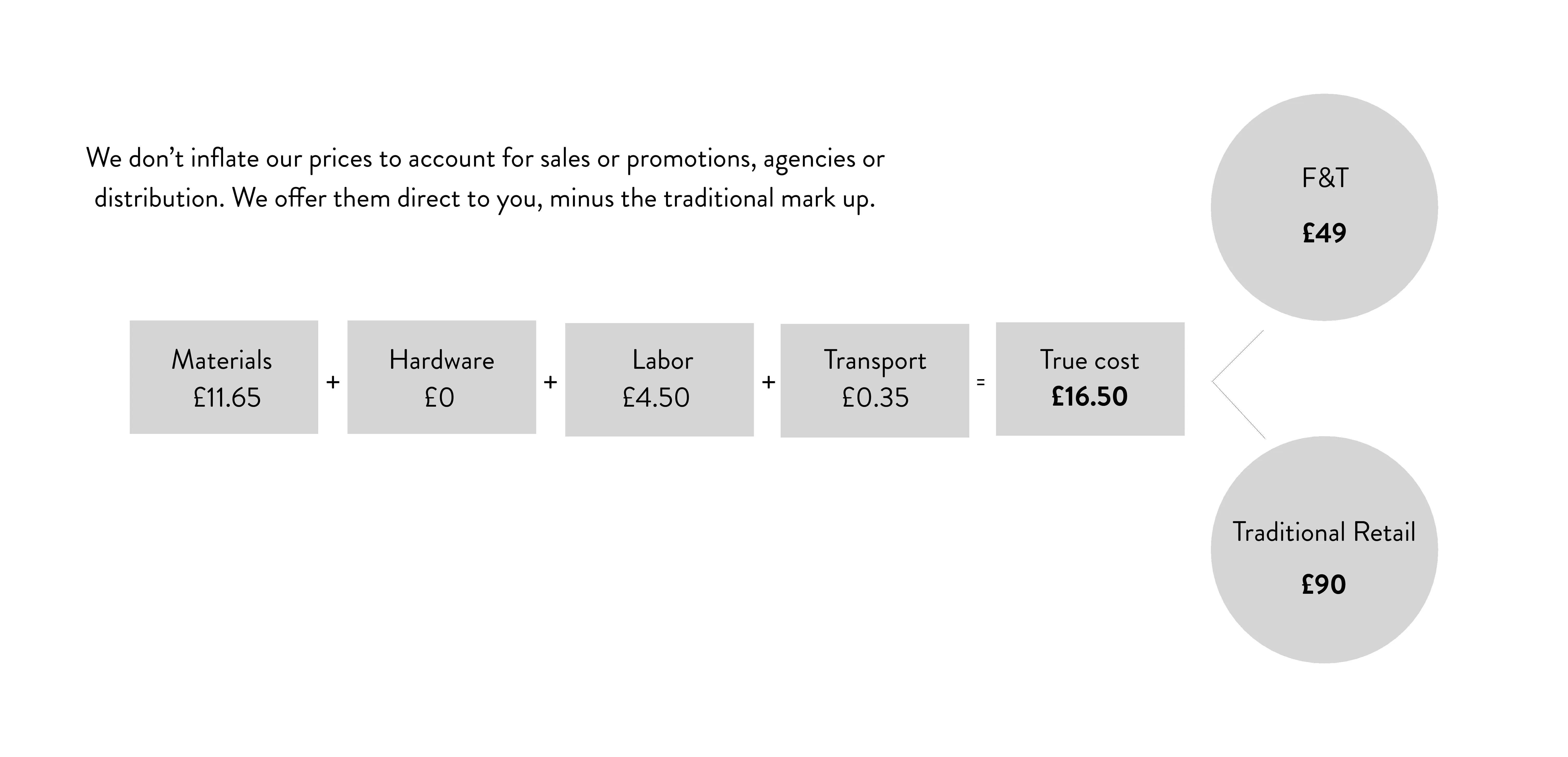
Task: Click the 'We don't inflate our prices' line
Action: [x=485, y=159]
